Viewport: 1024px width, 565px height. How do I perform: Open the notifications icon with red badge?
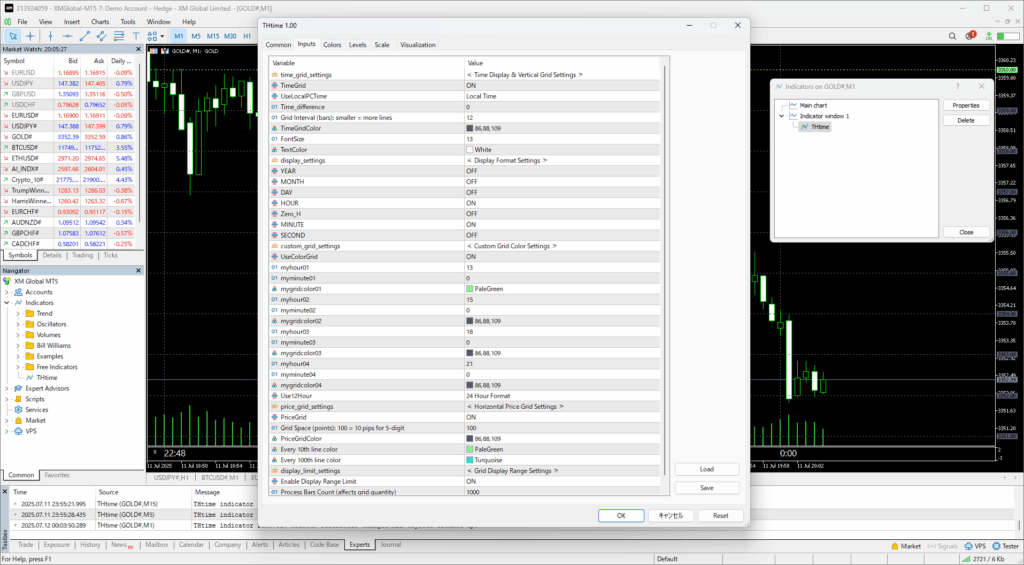970,35
